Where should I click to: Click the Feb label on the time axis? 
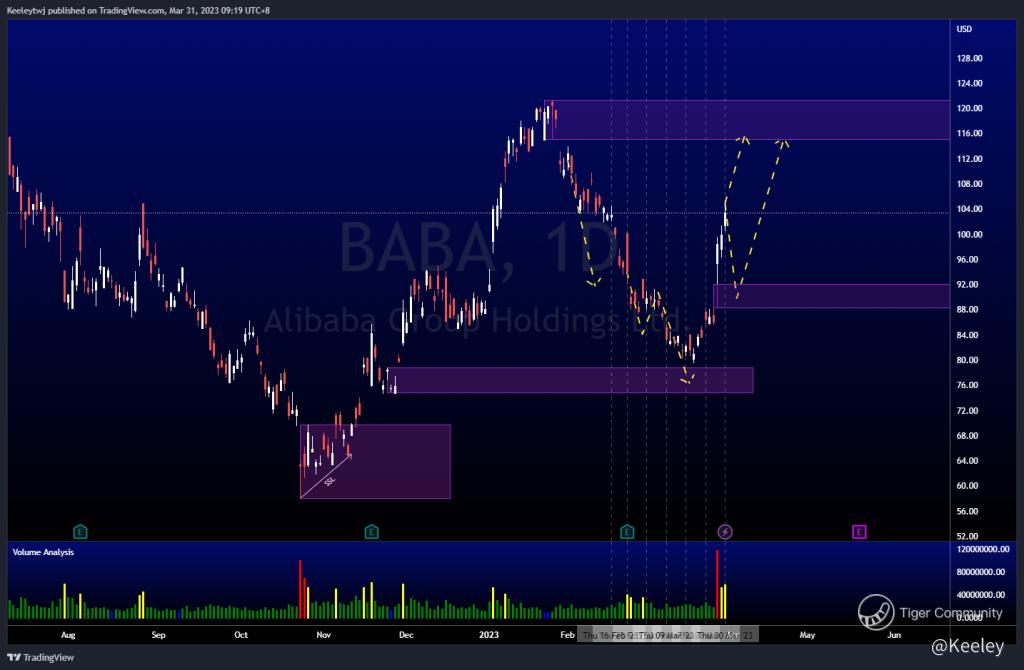567,635
